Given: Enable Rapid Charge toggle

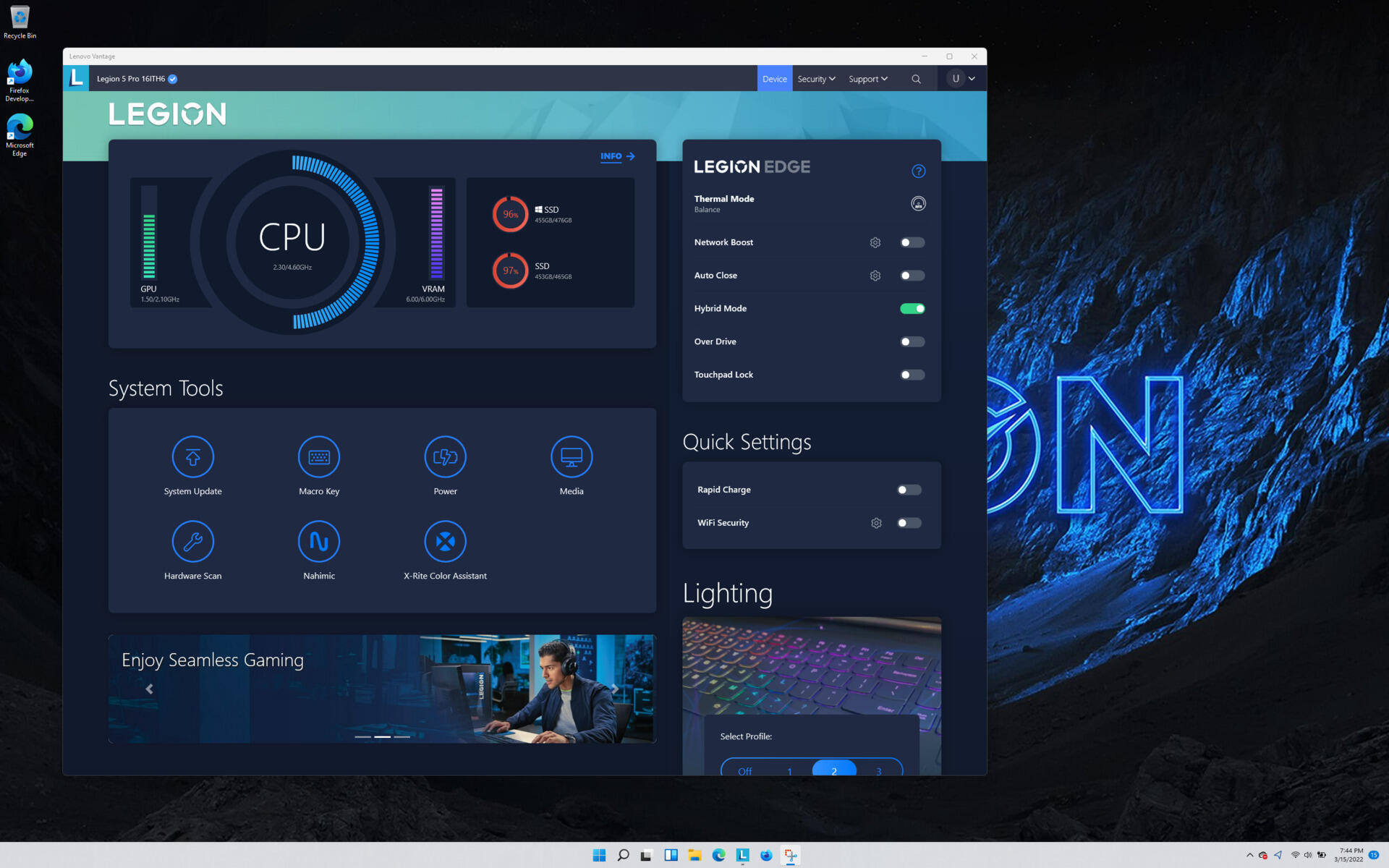Looking at the screenshot, I should tap(909, 490).
